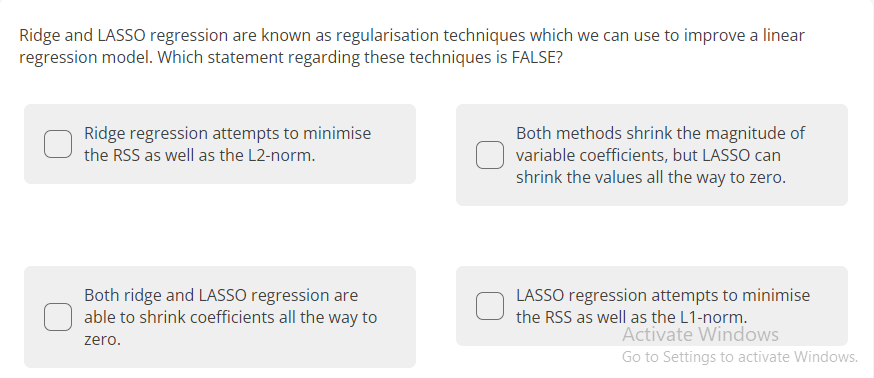This screenshot has width=874, height=378.
Task: Click the question line starting 'Ridge and LASSO regression are known'
Action: [x=412, y=36]
